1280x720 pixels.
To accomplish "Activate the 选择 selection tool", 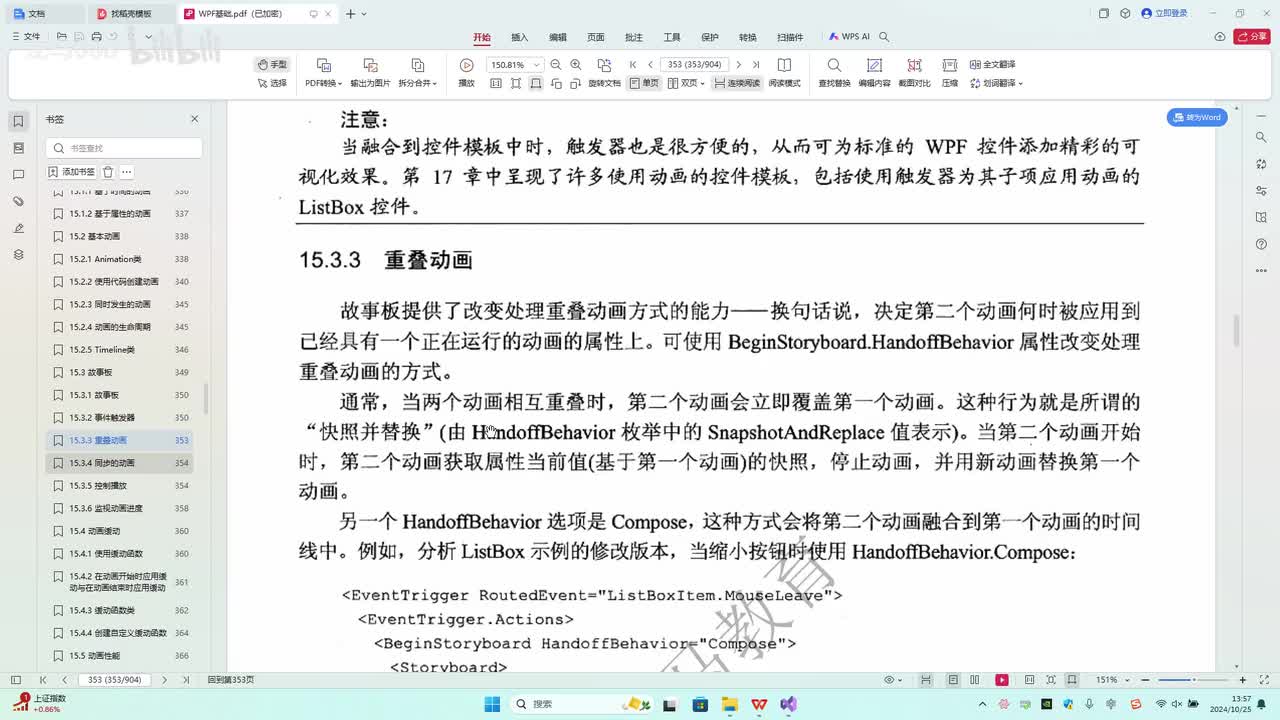I will pos(272,83).
